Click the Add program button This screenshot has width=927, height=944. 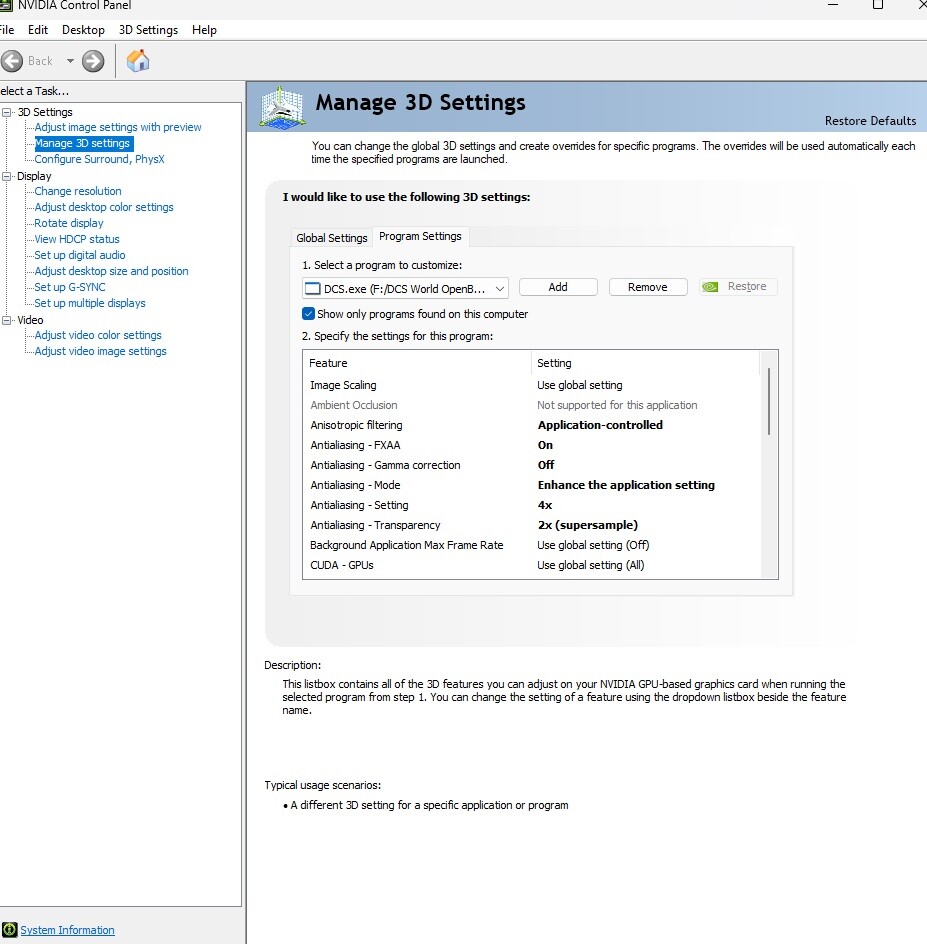coord(558,287)
